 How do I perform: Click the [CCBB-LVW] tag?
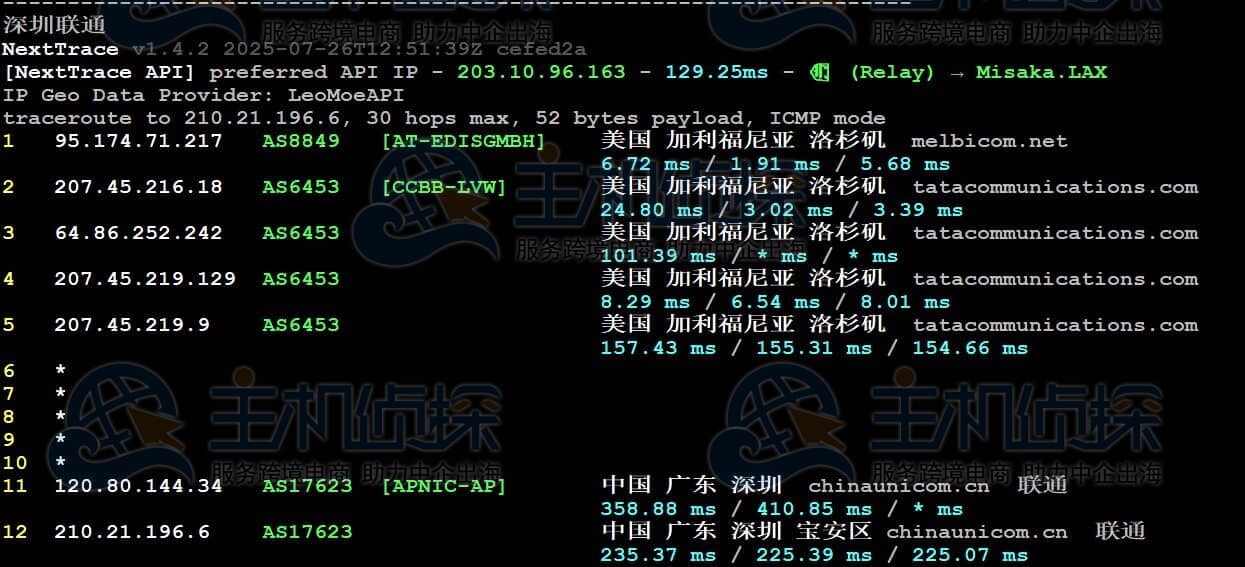coord(444,187)
